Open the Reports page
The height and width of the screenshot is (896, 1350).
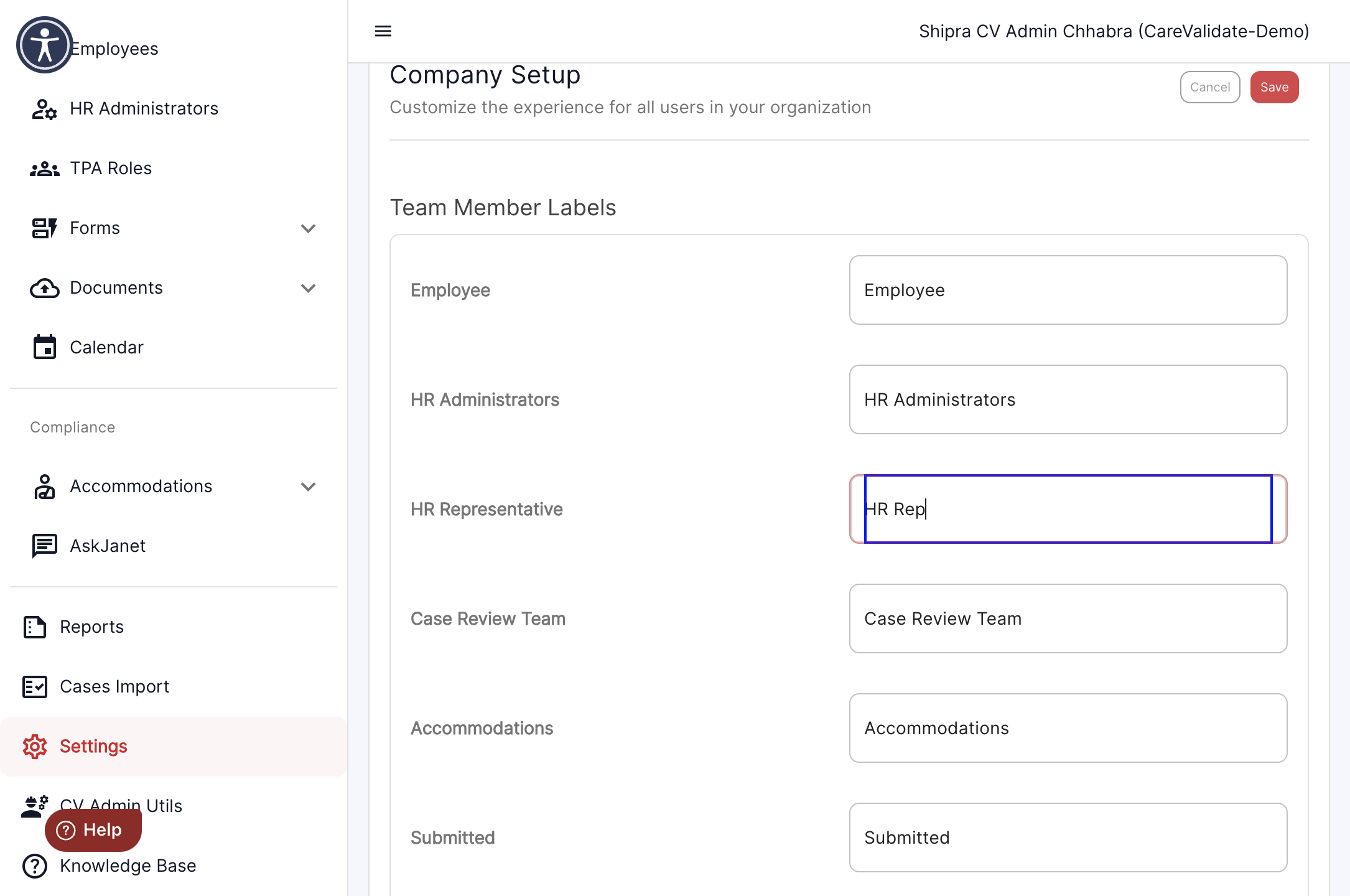click(91, 627)
